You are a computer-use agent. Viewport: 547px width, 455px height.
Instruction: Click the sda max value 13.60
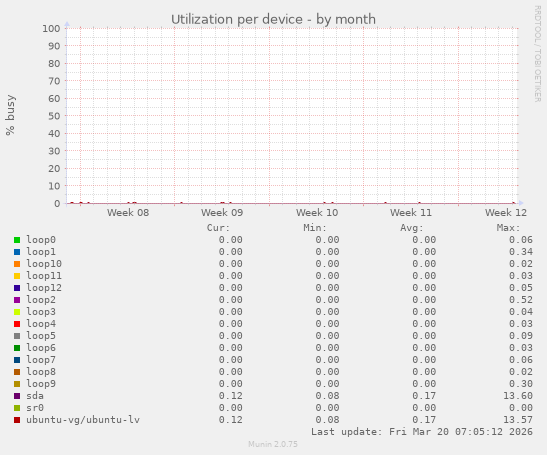click(x=518, y=396)
